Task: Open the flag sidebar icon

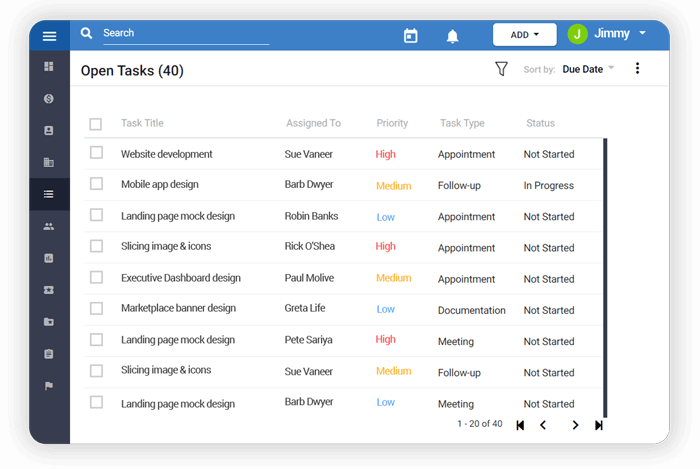Action: [x=49, y=386]
